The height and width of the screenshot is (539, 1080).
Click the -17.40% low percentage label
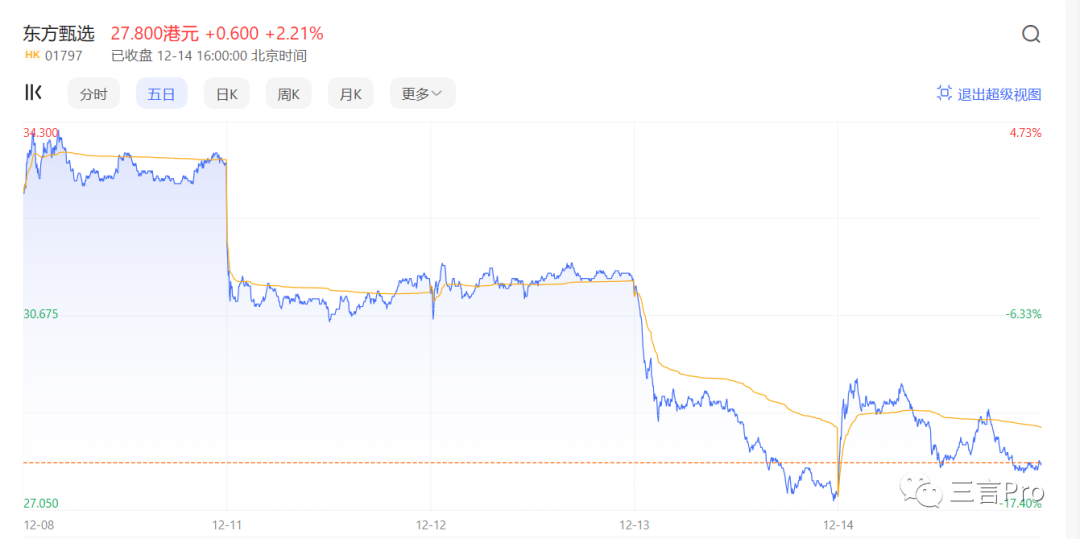point(1021,503)
